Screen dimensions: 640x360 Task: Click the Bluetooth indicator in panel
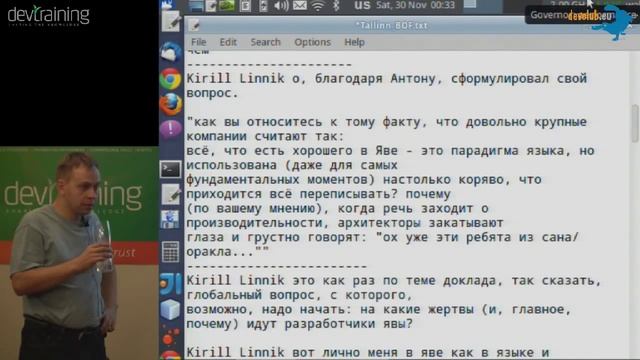click(x=336, y=6)
